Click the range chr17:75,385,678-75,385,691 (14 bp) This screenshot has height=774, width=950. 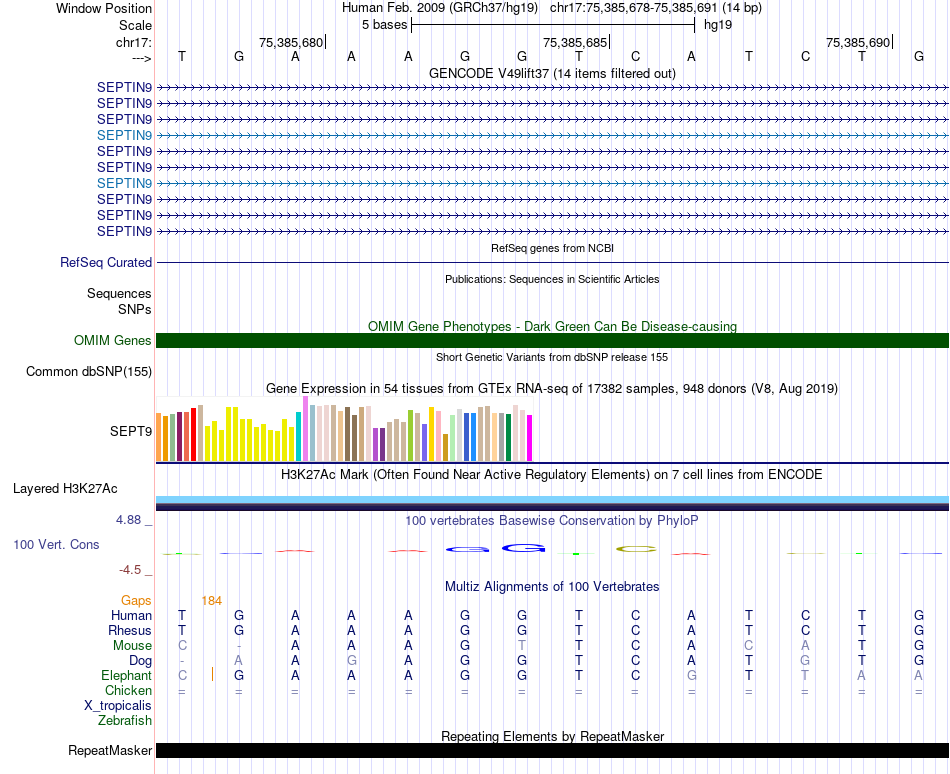(656, 8)
